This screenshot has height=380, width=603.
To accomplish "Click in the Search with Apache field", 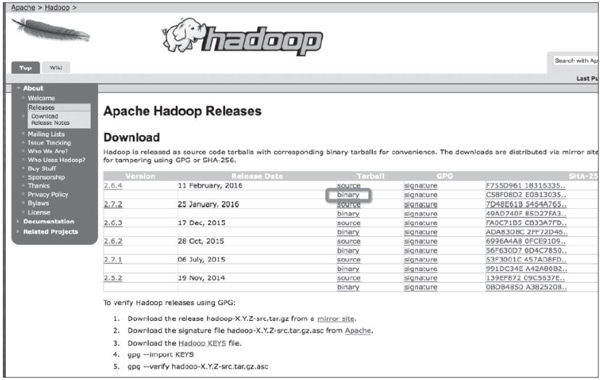I will tap(575, 61).
